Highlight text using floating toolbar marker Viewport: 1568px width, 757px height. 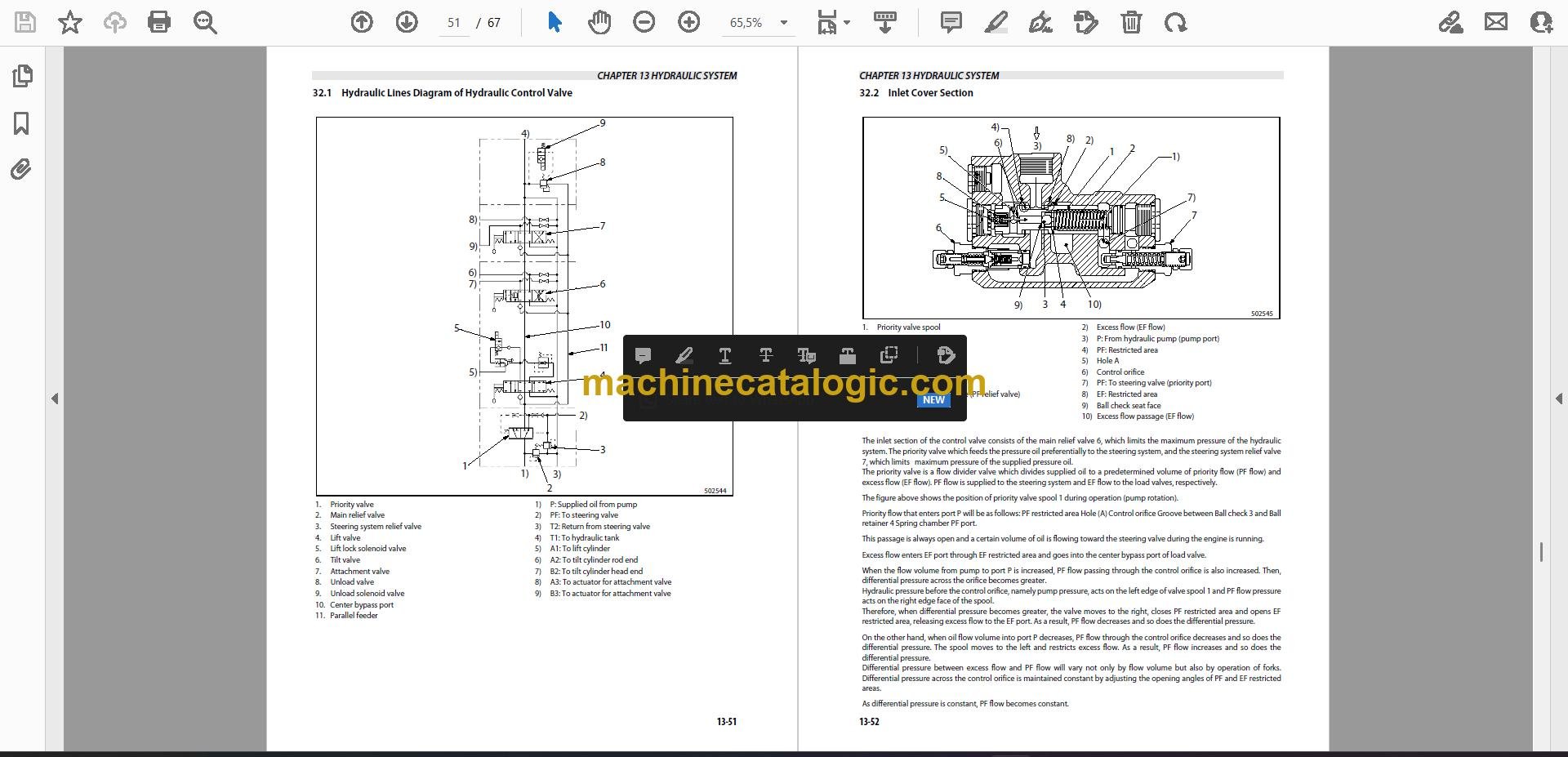pos(684,355)
